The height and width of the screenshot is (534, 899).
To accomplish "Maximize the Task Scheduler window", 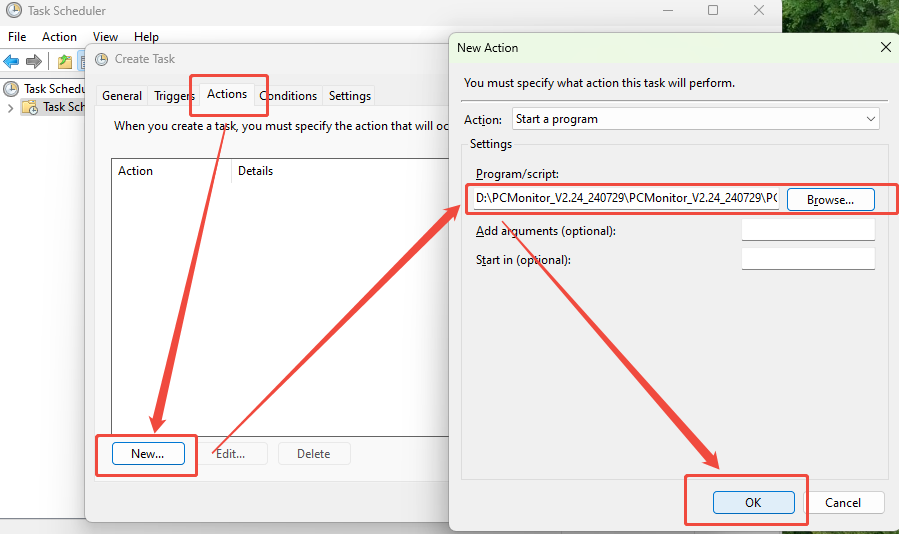I will pos(713,10).
